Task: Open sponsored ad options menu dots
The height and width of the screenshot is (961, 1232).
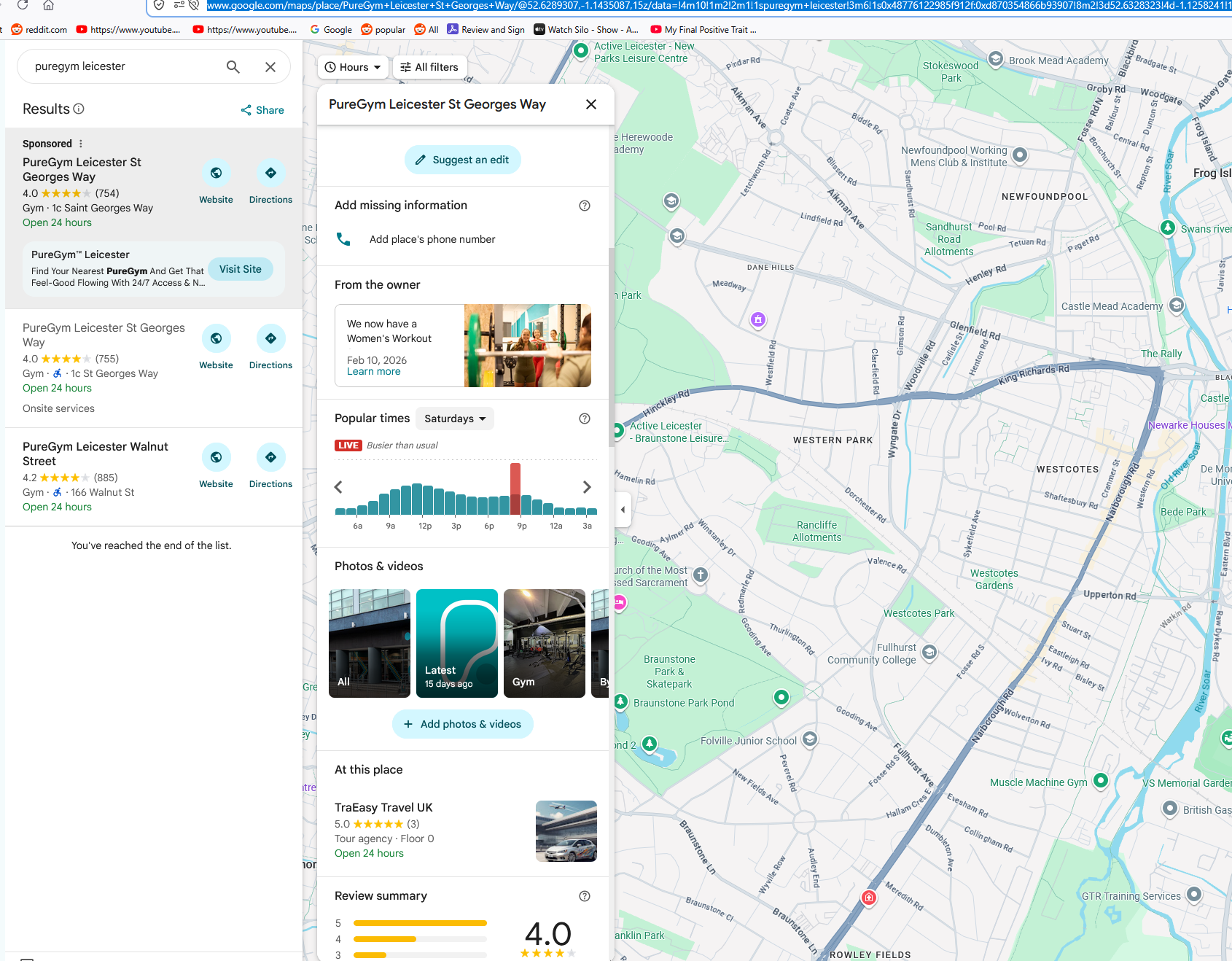Action: (81, 144)
